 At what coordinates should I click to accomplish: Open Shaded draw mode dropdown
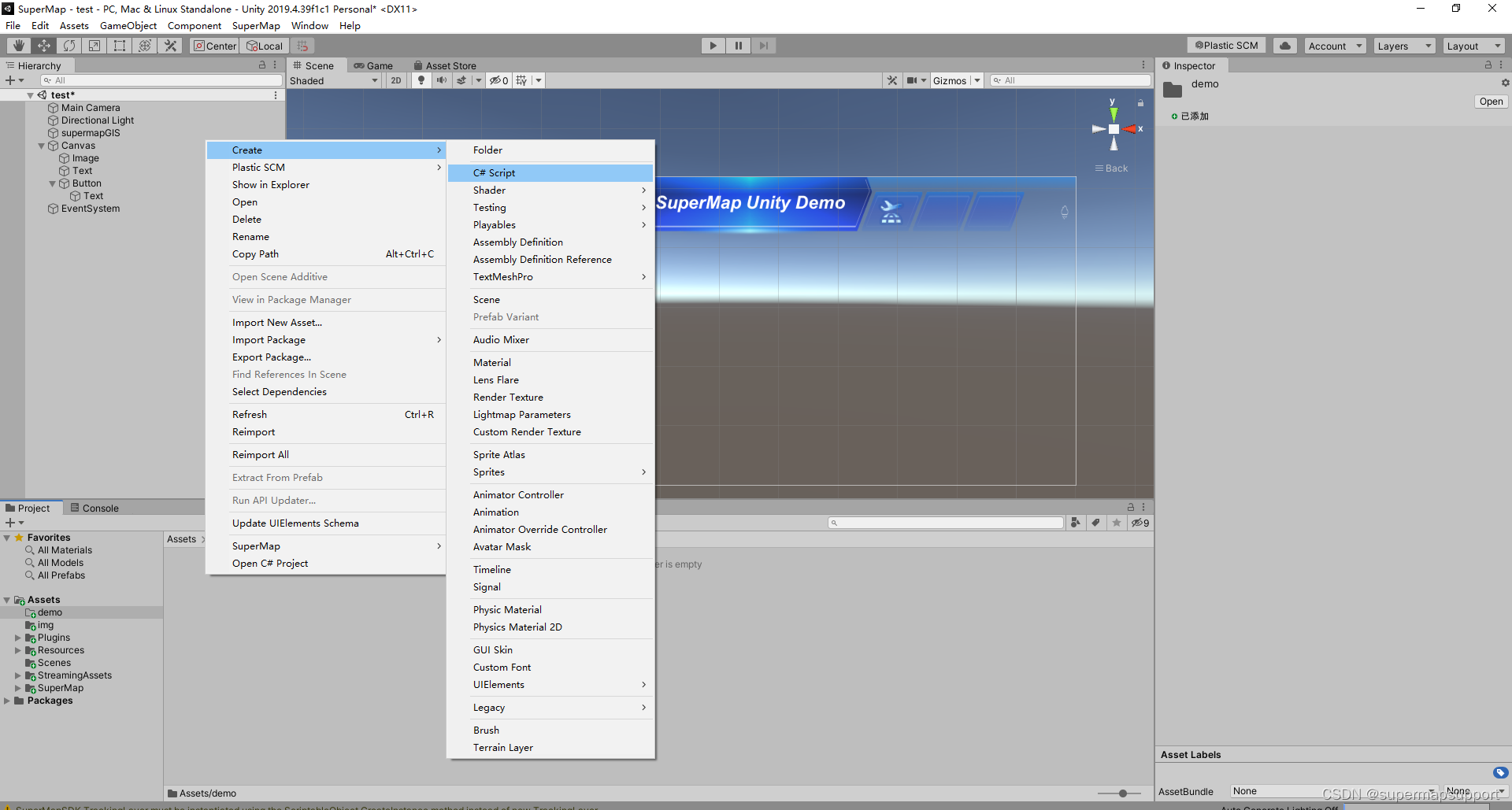[x=334, y=80]
